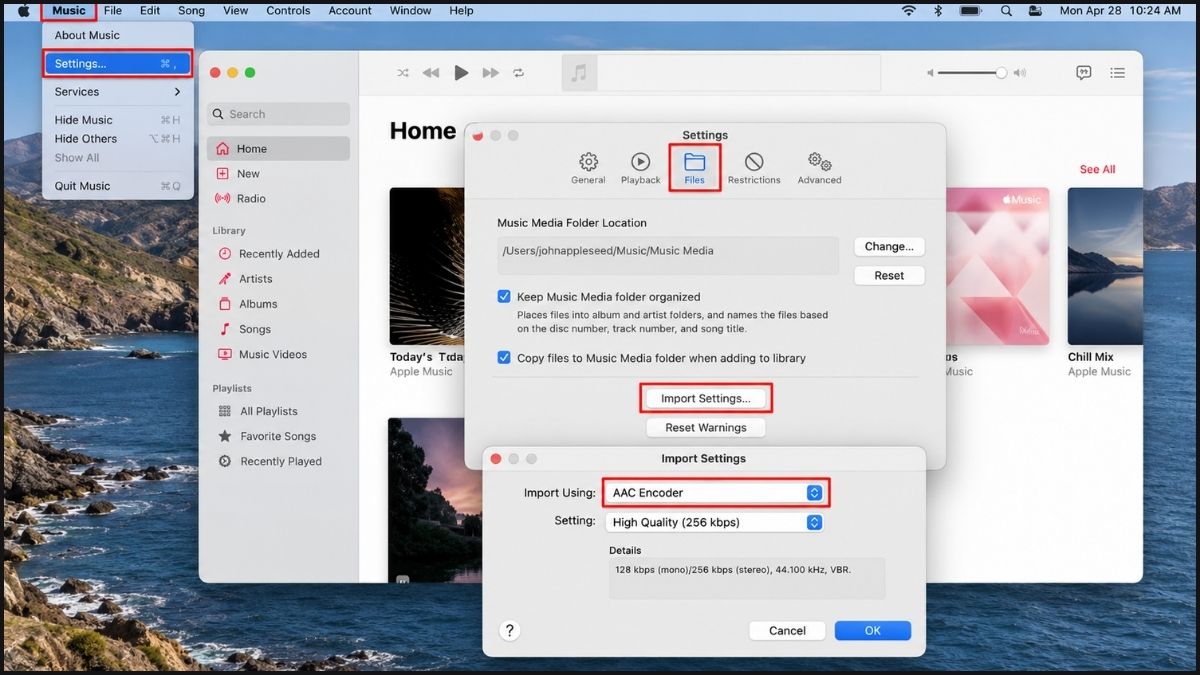Open Radio in the sidebar
The height and width of the screenshot is (675, 1200).
278,199
